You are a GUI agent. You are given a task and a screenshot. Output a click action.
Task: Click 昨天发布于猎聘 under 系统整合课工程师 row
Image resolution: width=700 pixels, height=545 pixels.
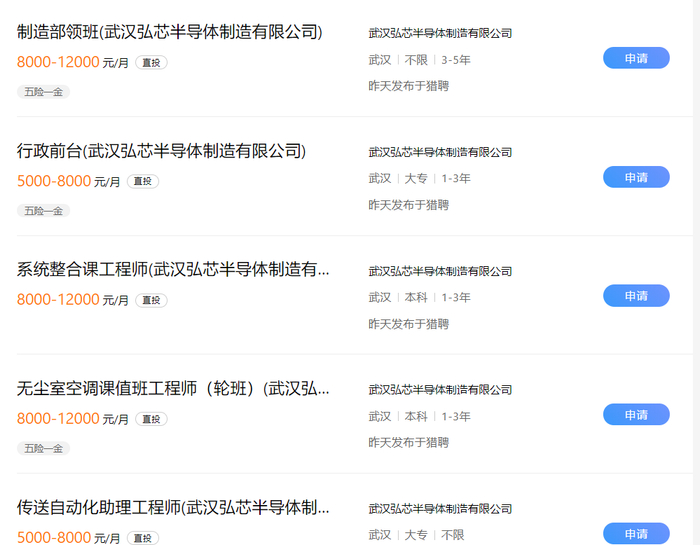click(408, 324)
